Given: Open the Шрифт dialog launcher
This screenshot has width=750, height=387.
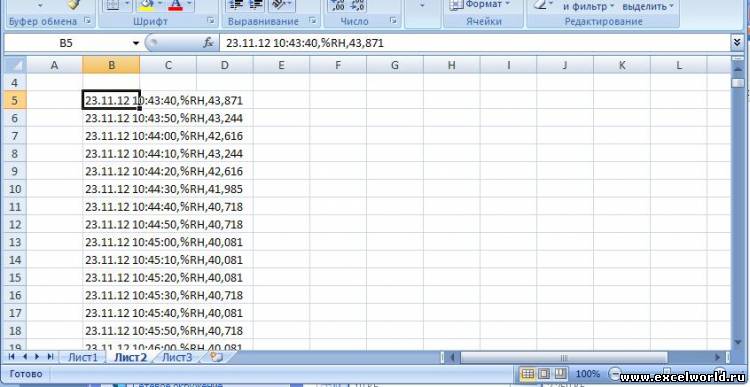Looking at the screenshot, I should (x=211, y=21).
